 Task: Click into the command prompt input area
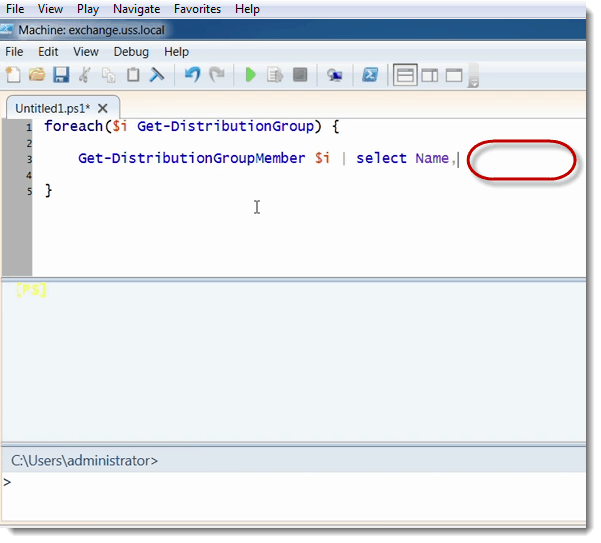coord(293,497)
